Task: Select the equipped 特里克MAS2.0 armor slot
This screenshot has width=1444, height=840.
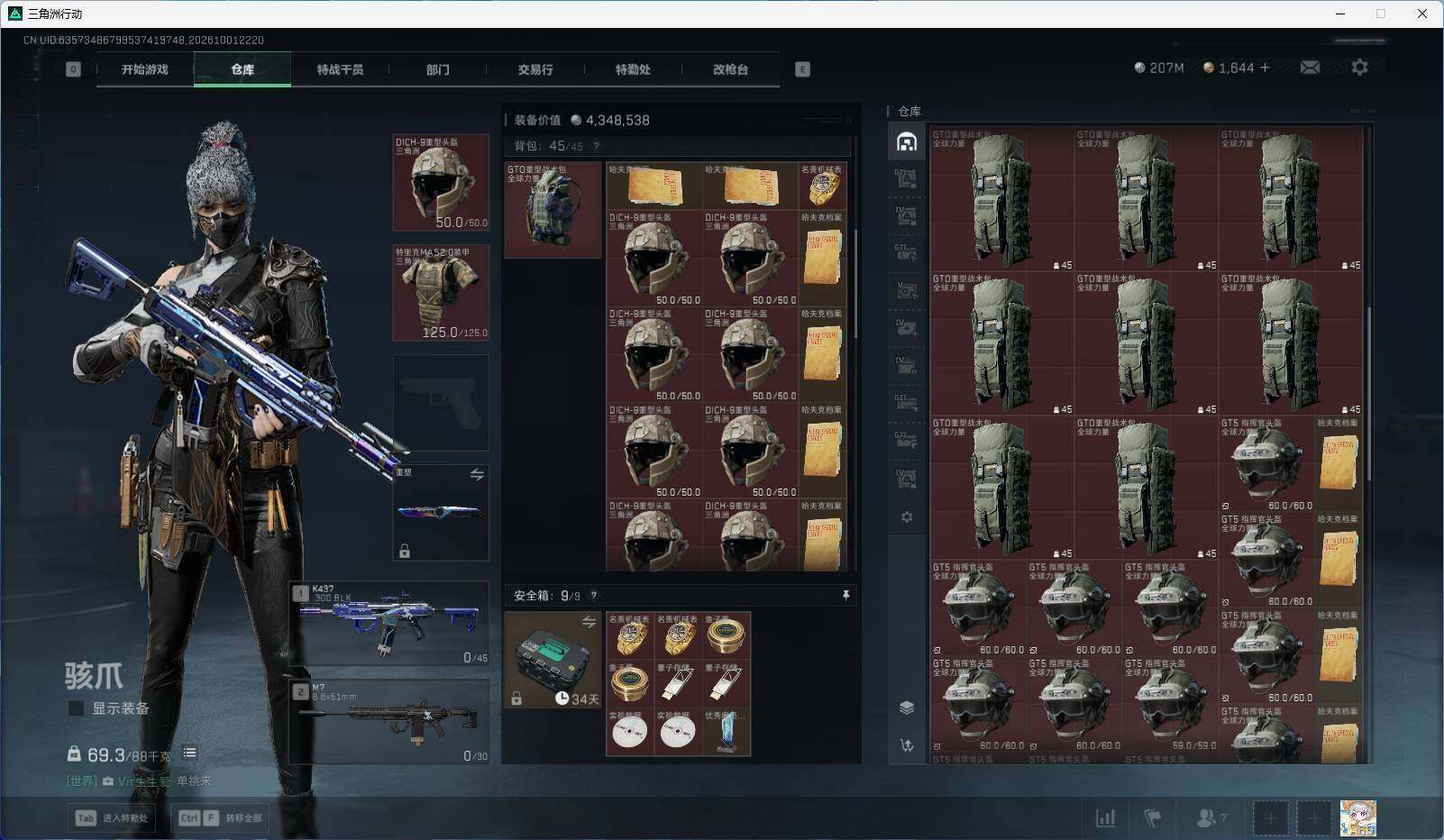Action: [441, 293]
